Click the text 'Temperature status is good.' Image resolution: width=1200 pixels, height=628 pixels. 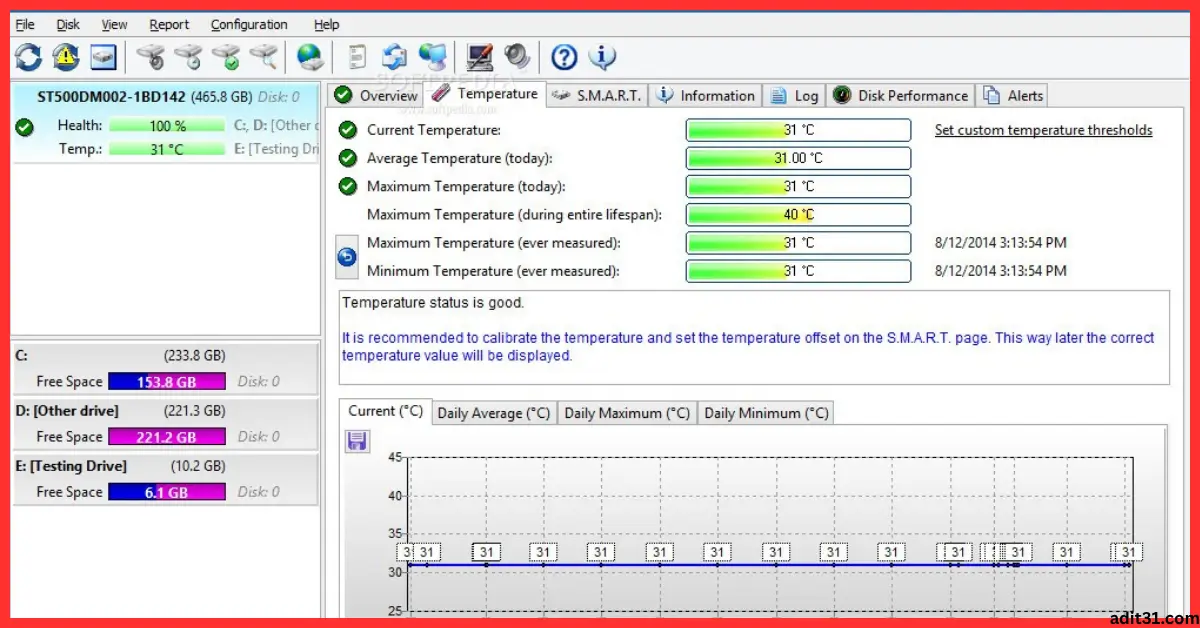click(x=433, y=302)
